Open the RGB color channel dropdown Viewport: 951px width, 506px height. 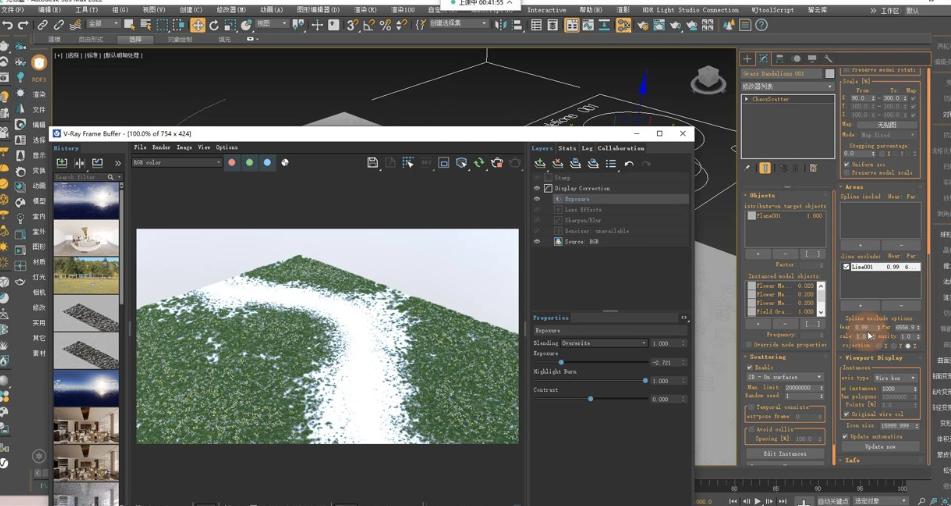tap(176, 162)
